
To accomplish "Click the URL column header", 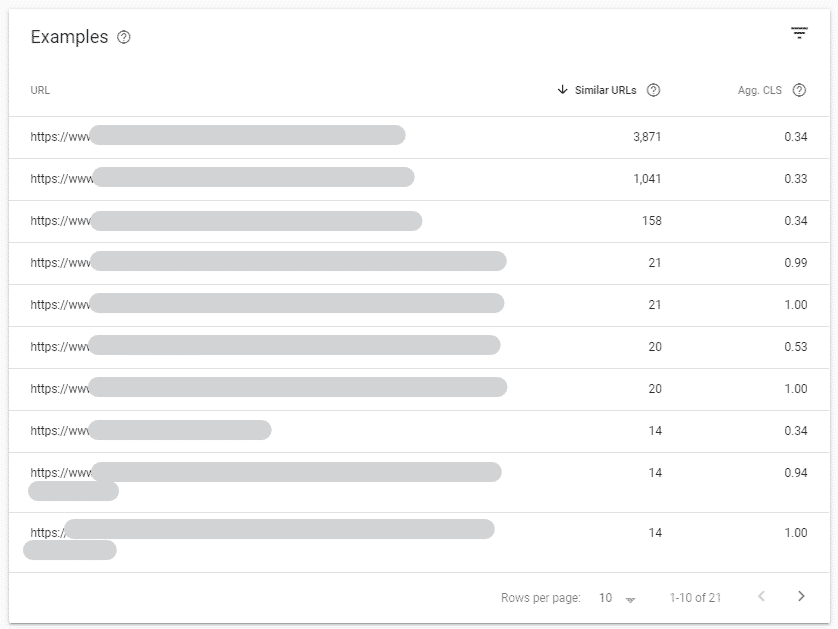I will tap(40, 90).
